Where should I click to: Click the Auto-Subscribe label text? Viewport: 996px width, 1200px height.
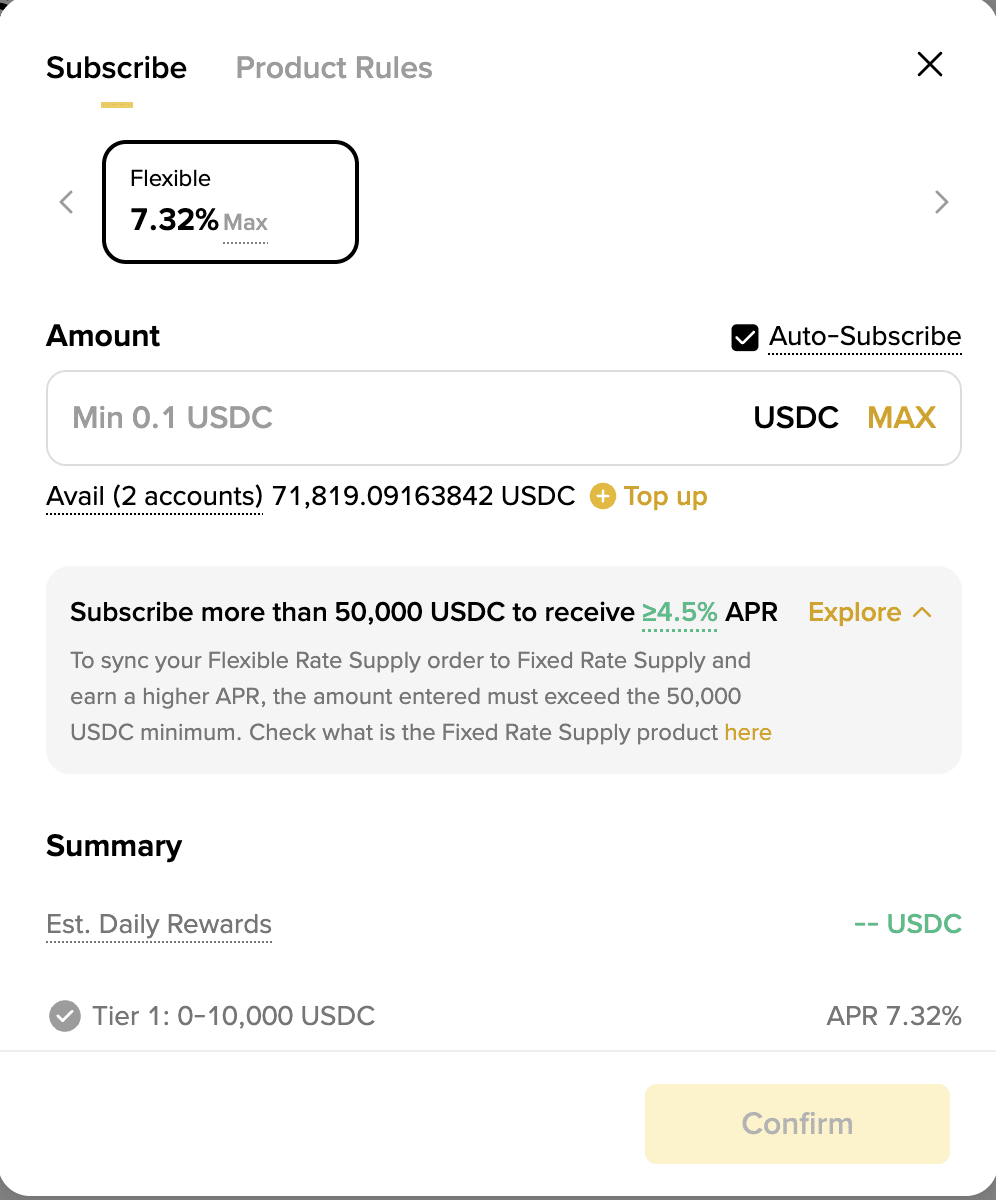[864, 337]
